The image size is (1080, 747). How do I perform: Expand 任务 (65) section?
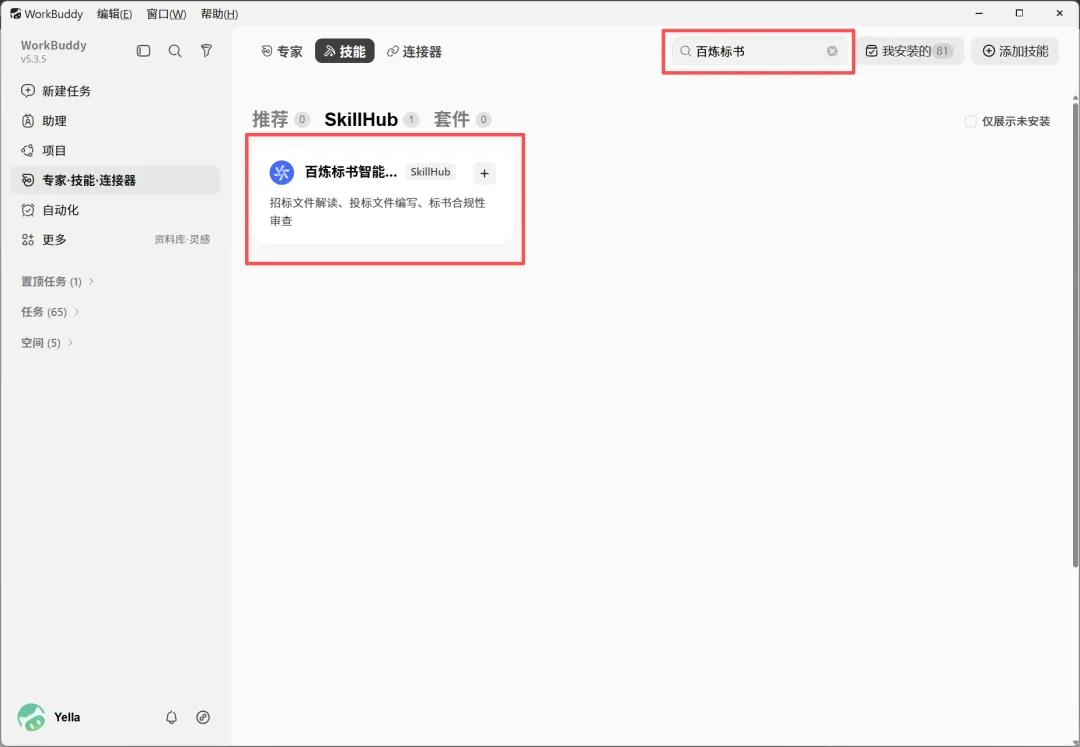click(50, 312)
